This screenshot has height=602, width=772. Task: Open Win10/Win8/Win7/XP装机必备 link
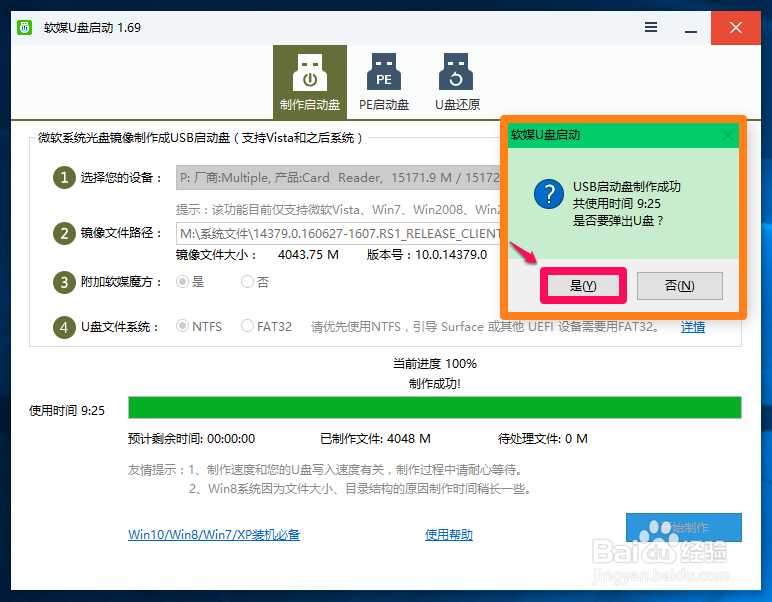214,535
